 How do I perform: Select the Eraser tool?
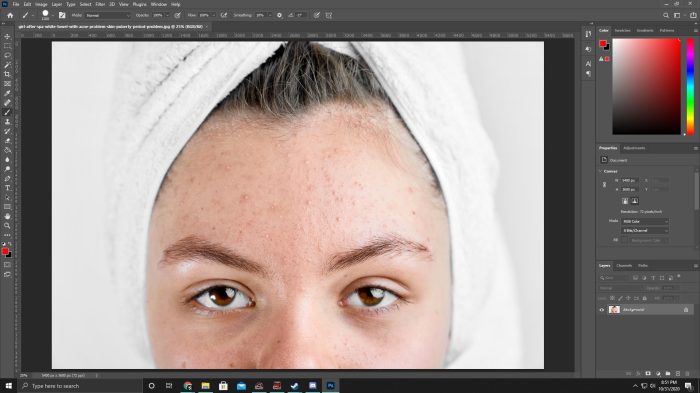tap(7, 140)
